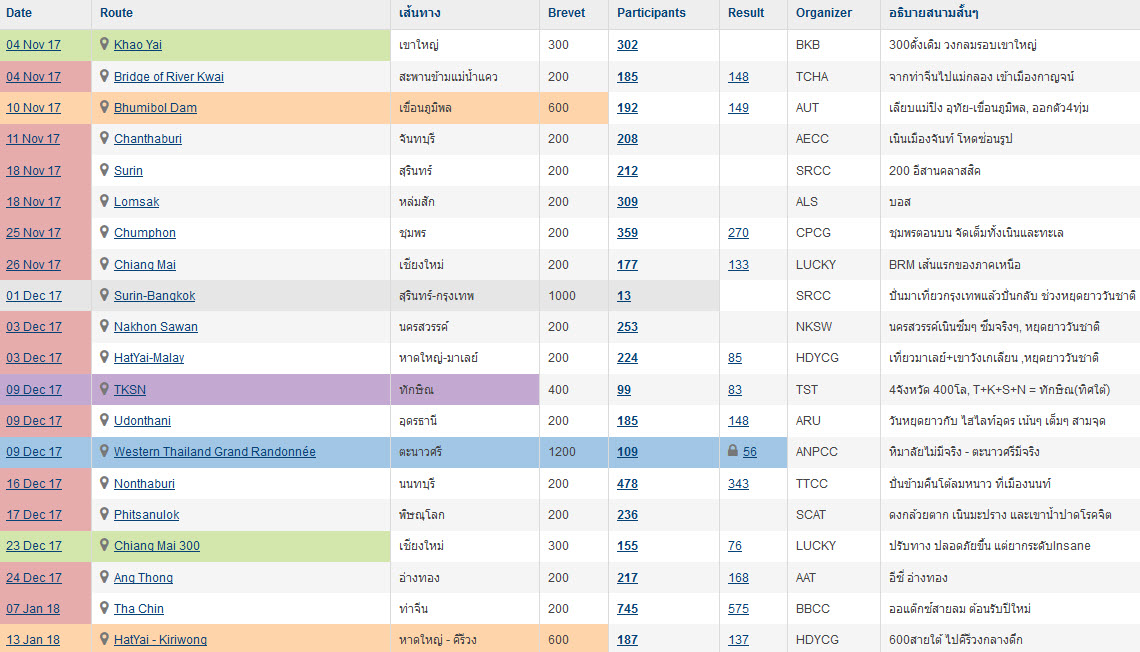Viewport: 1140px width, 652px height.
Task: View the 478 participants of Nonthaburi
Action: point(627,483)
